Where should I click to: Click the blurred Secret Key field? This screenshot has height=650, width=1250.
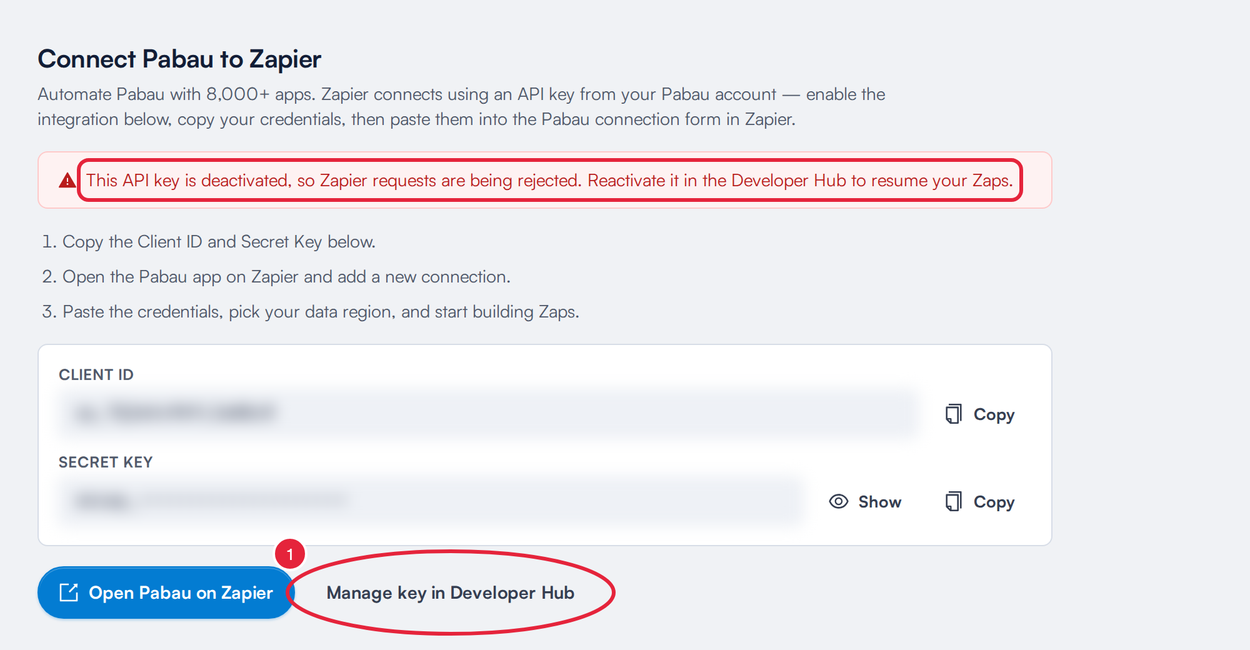431,502
